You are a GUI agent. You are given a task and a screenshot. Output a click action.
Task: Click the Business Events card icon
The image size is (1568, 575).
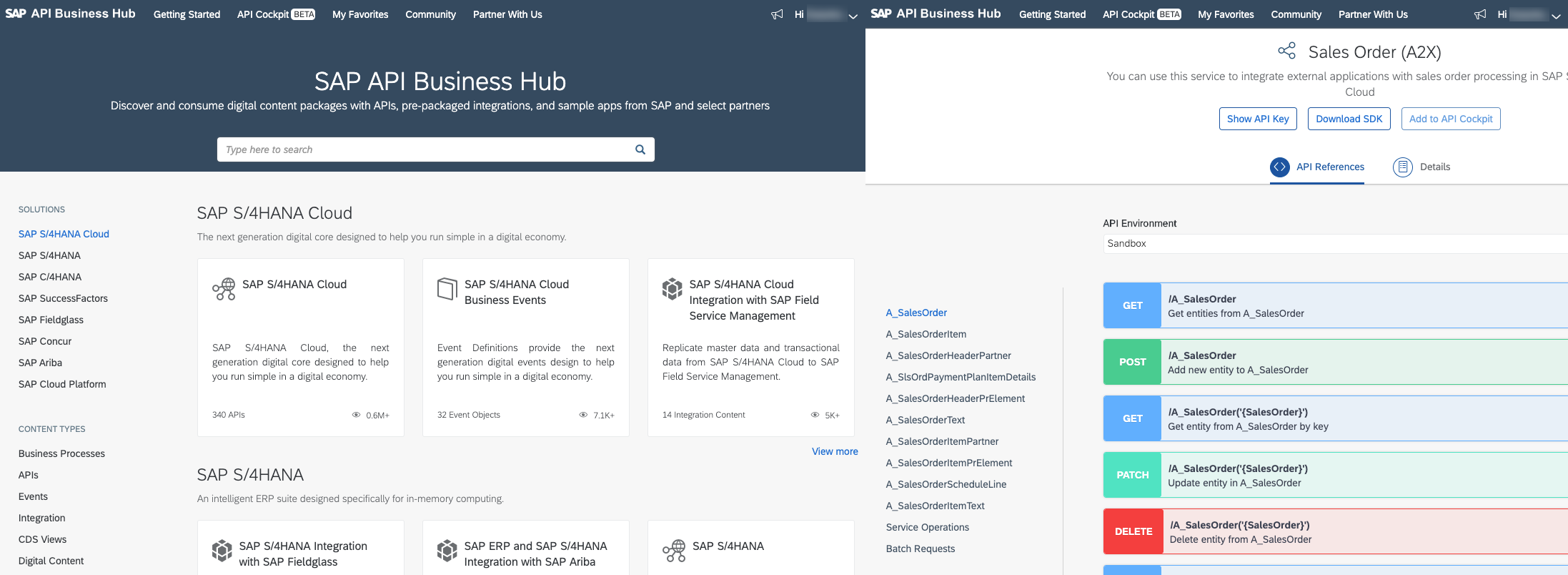(x=447, y=289)
